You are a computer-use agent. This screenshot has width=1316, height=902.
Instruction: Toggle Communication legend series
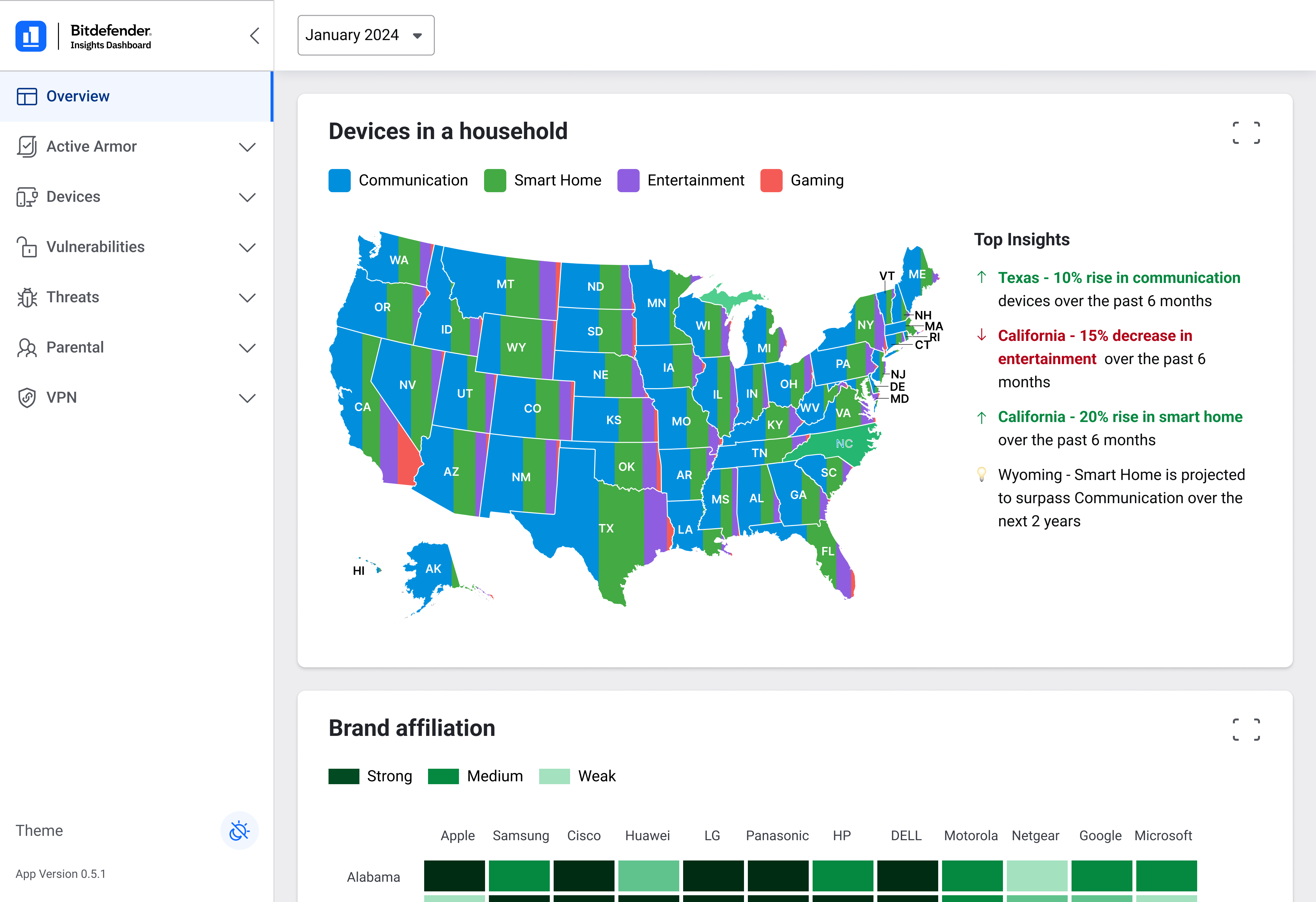coord(398,181)
